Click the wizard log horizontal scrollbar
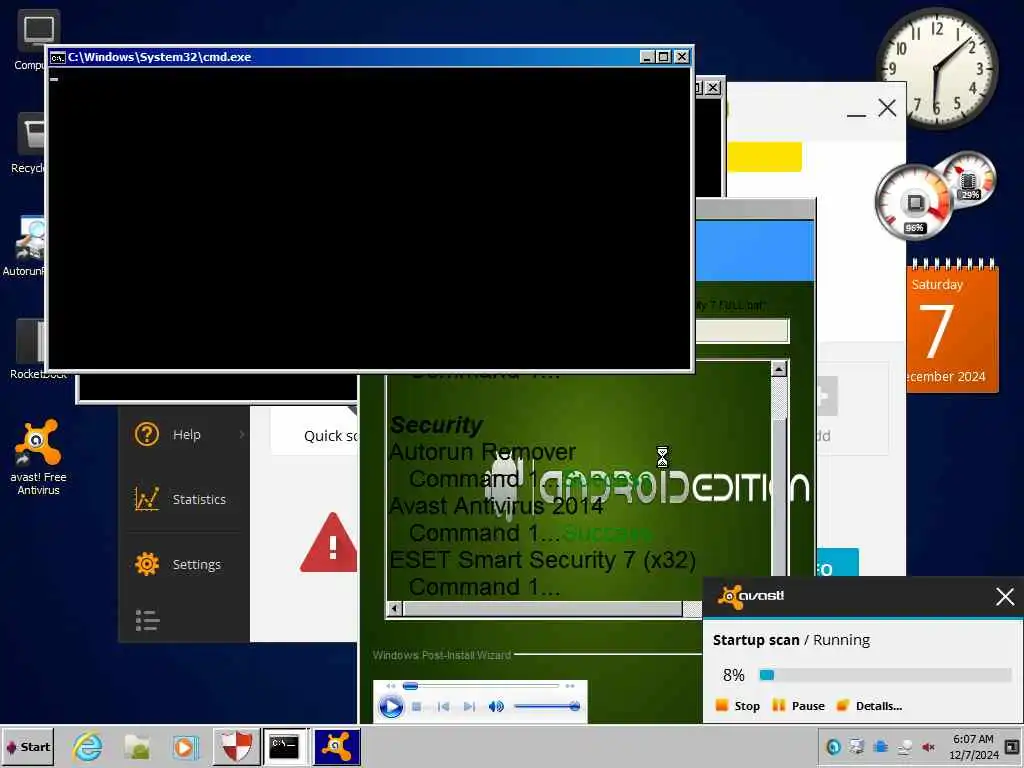 [x=543, y=609]
